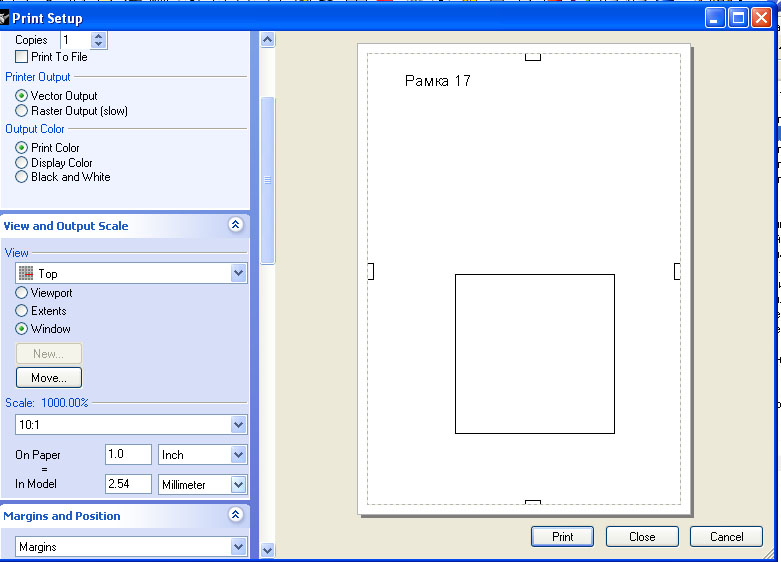Click the Cancel button
The width and height of the screenshot is (781, 562).
(726, 537)
